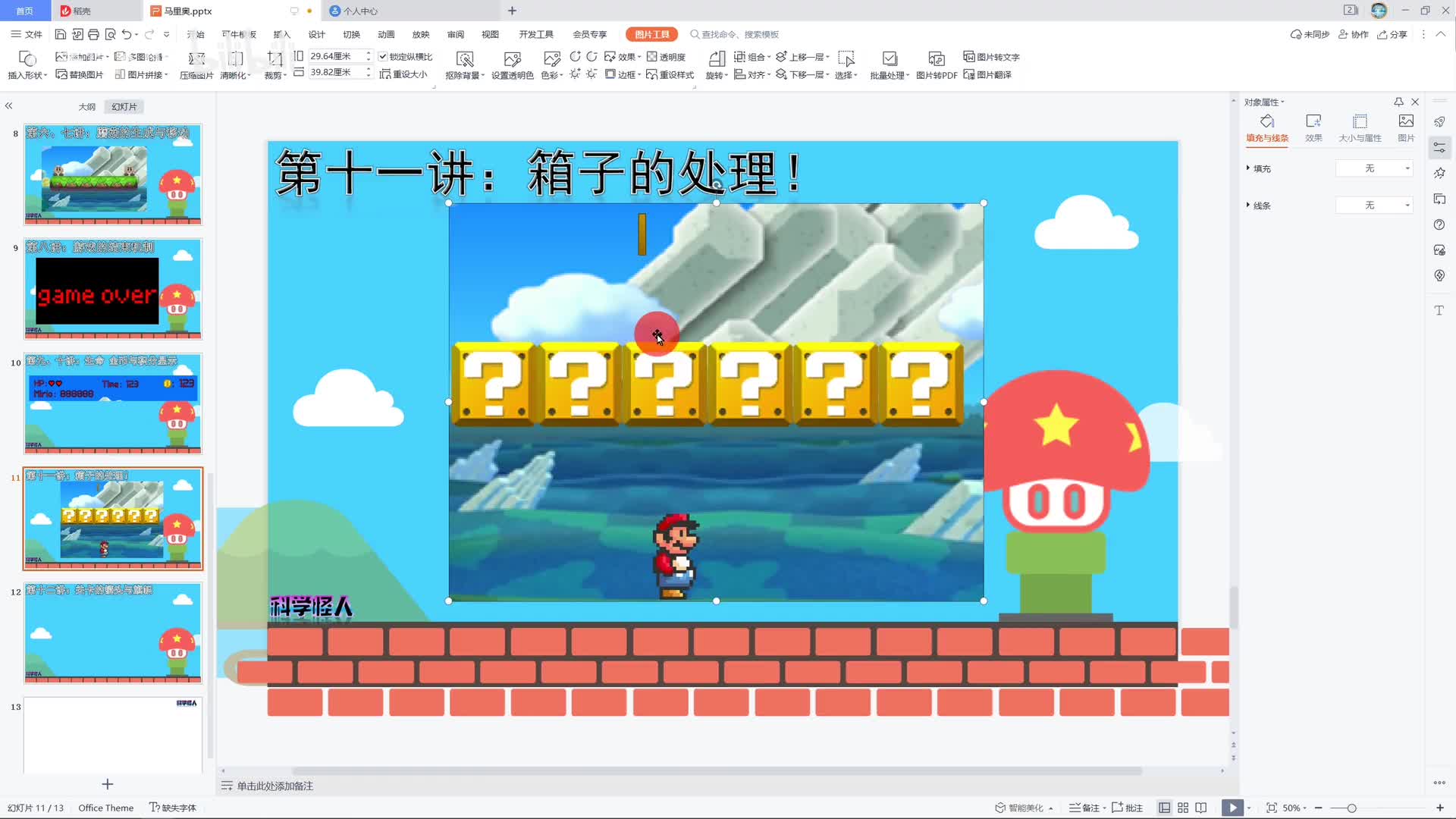
Task: Click the Save icon in the quick access toolbar
Action: [61, 34]
